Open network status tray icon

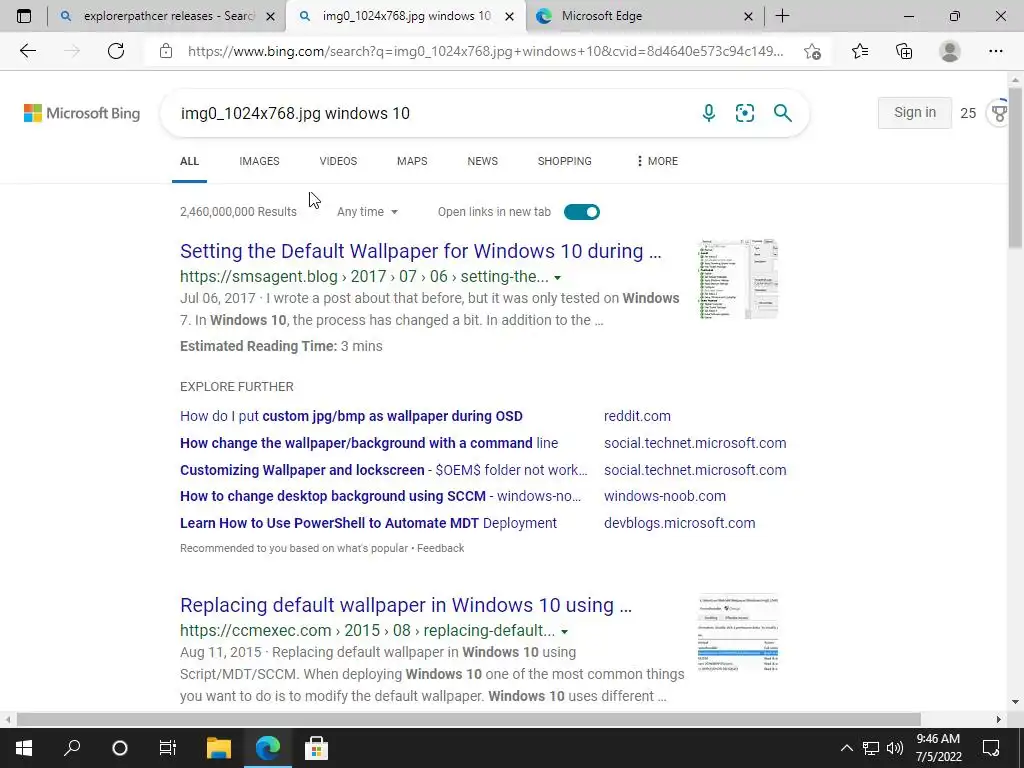click(x=871, y=748)
